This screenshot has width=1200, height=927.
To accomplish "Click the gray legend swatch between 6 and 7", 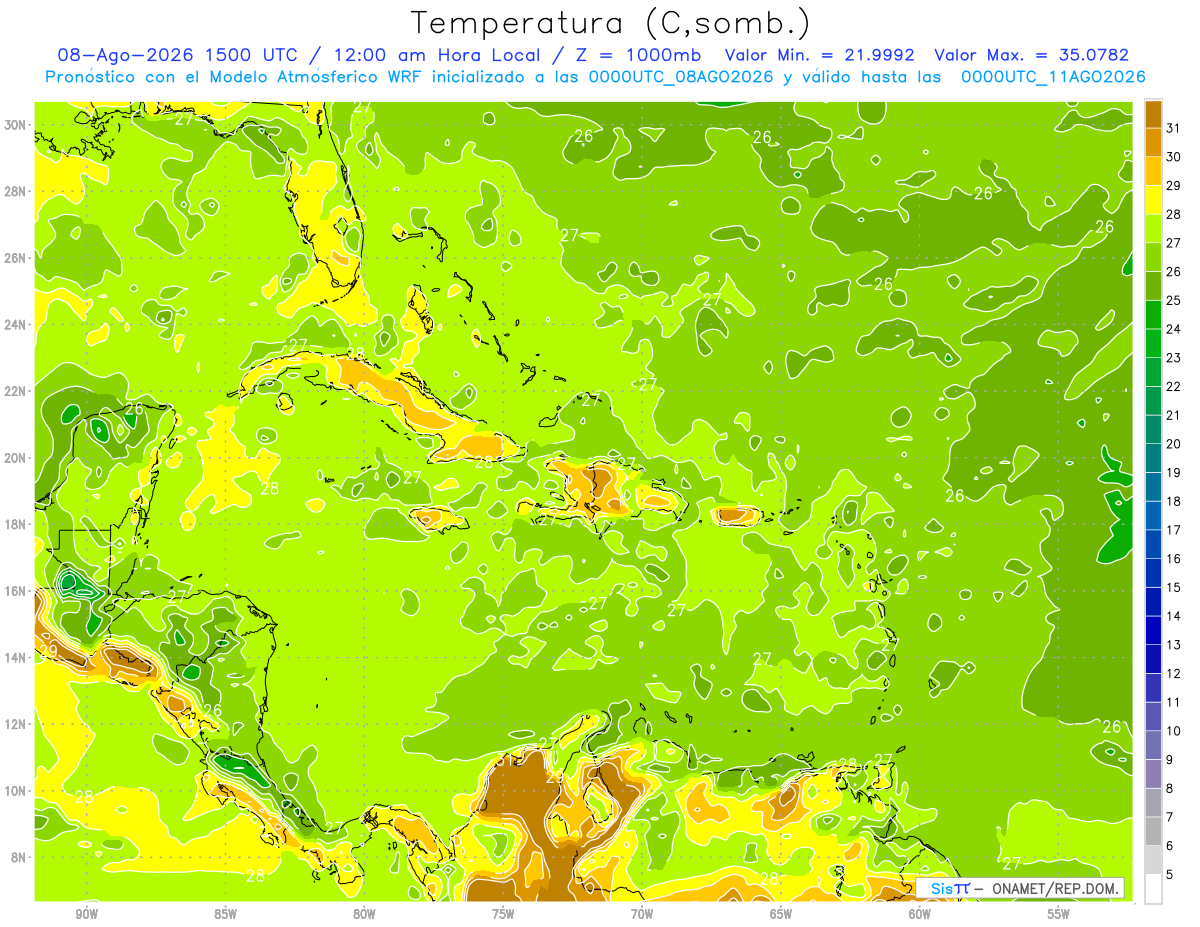I will (x=1153, y=832).
